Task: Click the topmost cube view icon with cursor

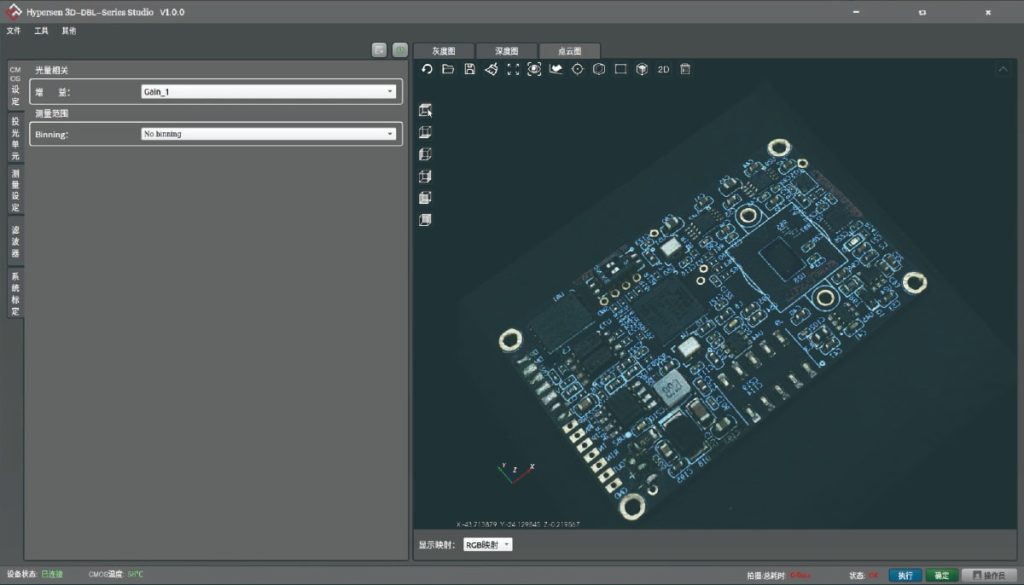Action: coord(425,110)
